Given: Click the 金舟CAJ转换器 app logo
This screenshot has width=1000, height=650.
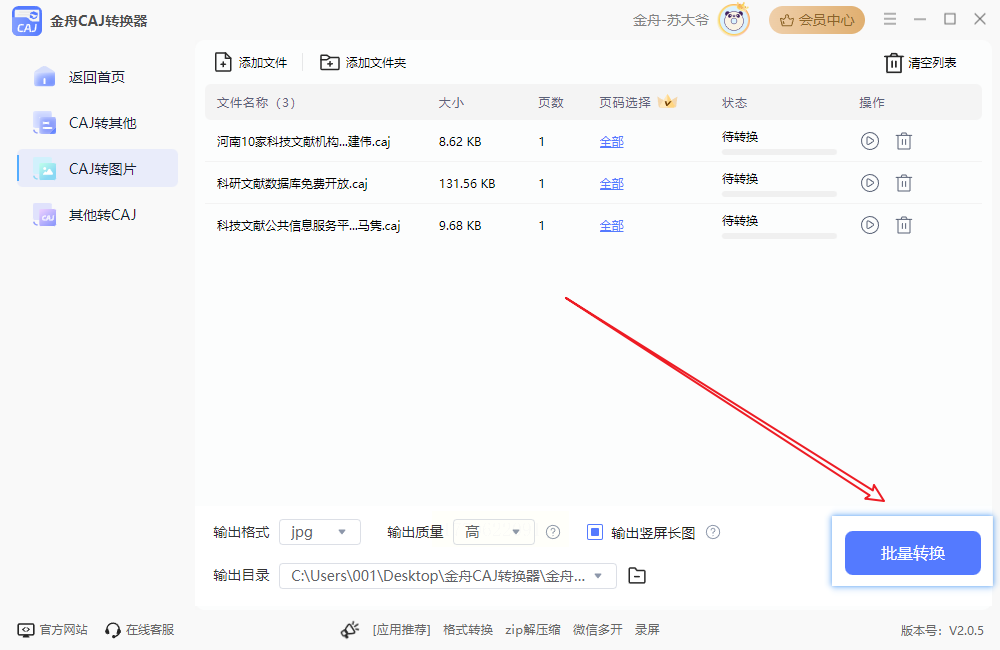Looking at the screenshot, I should coord(27,21).
